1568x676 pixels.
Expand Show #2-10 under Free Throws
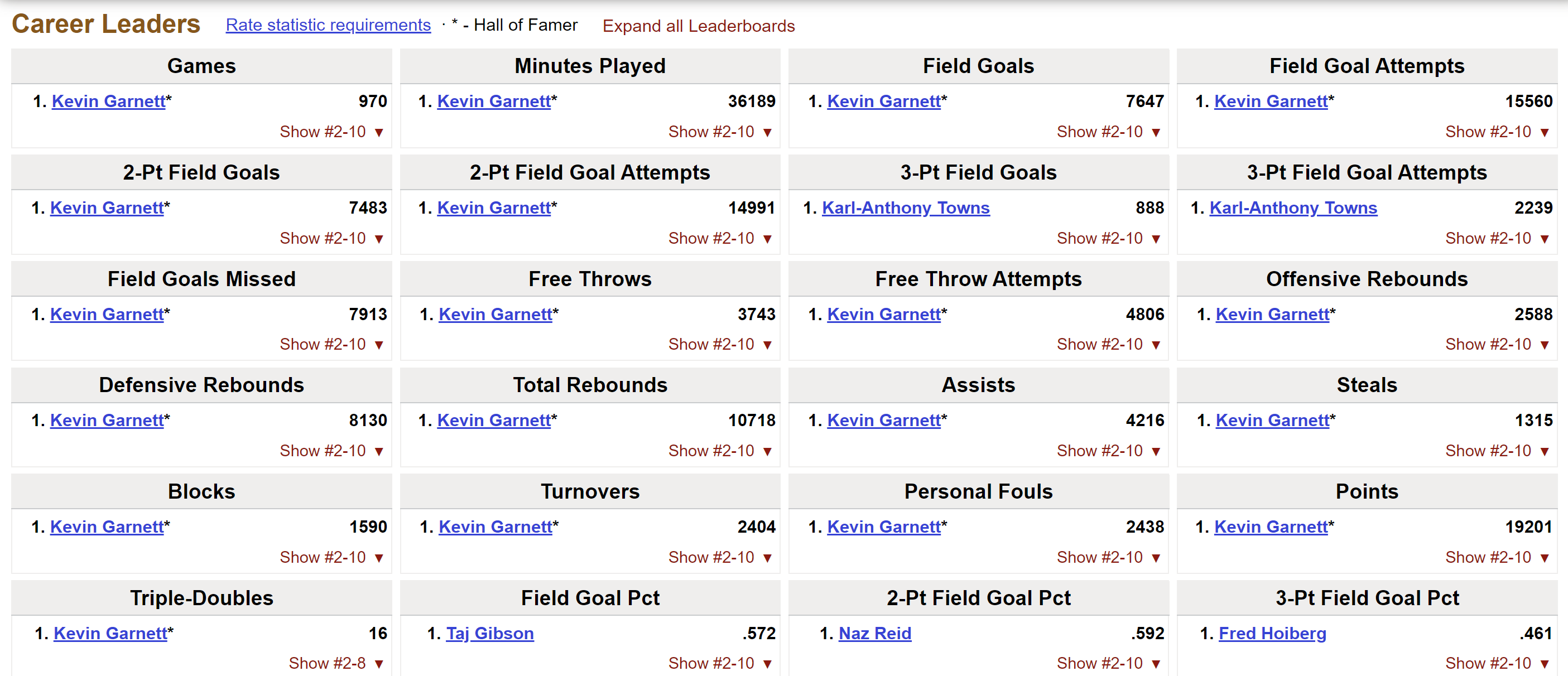(x=720, y=344)
